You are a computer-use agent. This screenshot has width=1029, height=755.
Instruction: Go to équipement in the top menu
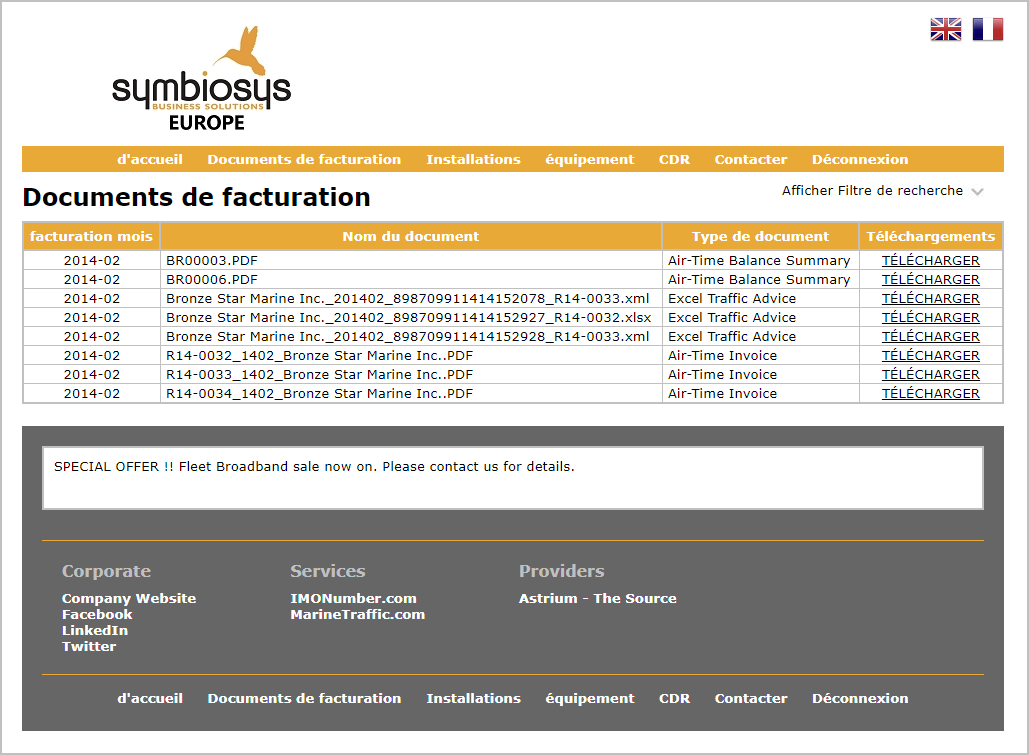[x=589, y=160]
